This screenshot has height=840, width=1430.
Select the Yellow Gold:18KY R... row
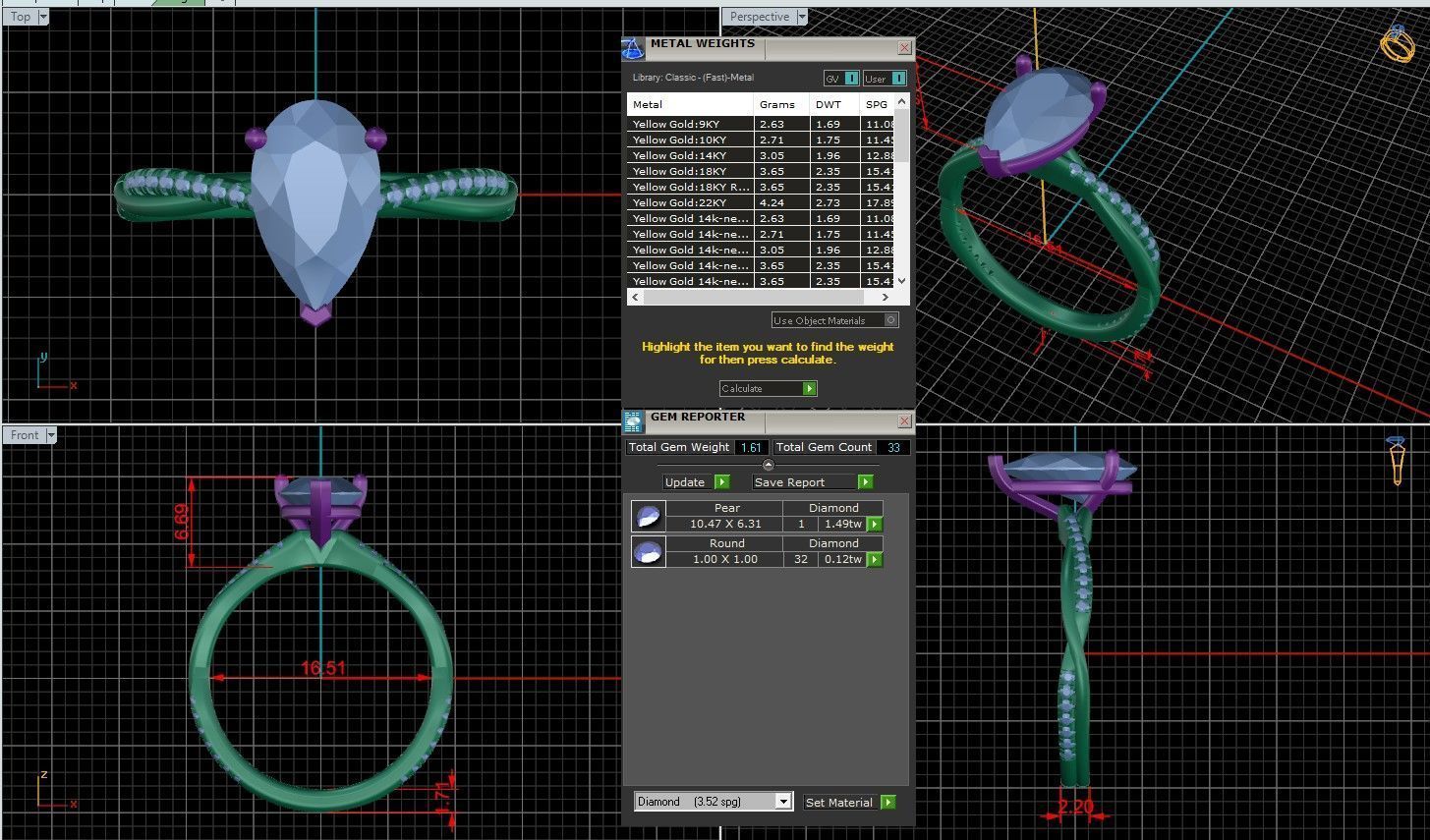point(761,187)
